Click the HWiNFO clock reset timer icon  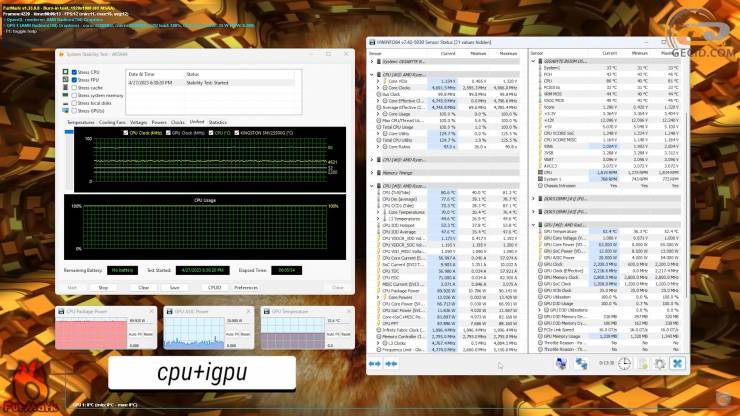(624, 364)
